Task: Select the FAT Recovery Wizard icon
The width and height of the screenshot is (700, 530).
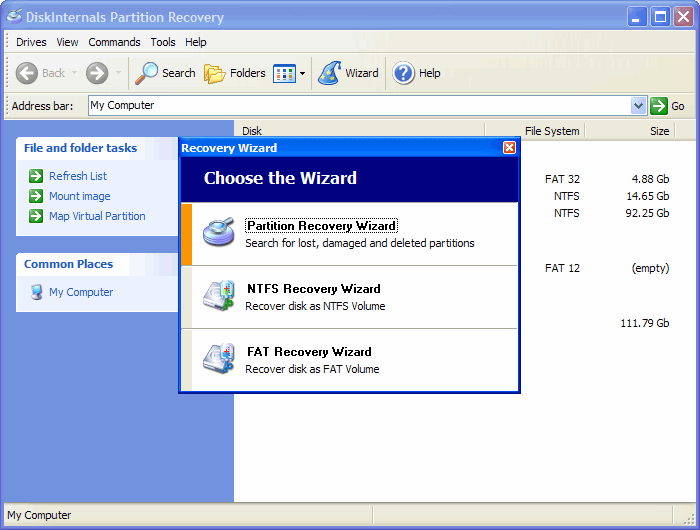Action: [218, 359]
